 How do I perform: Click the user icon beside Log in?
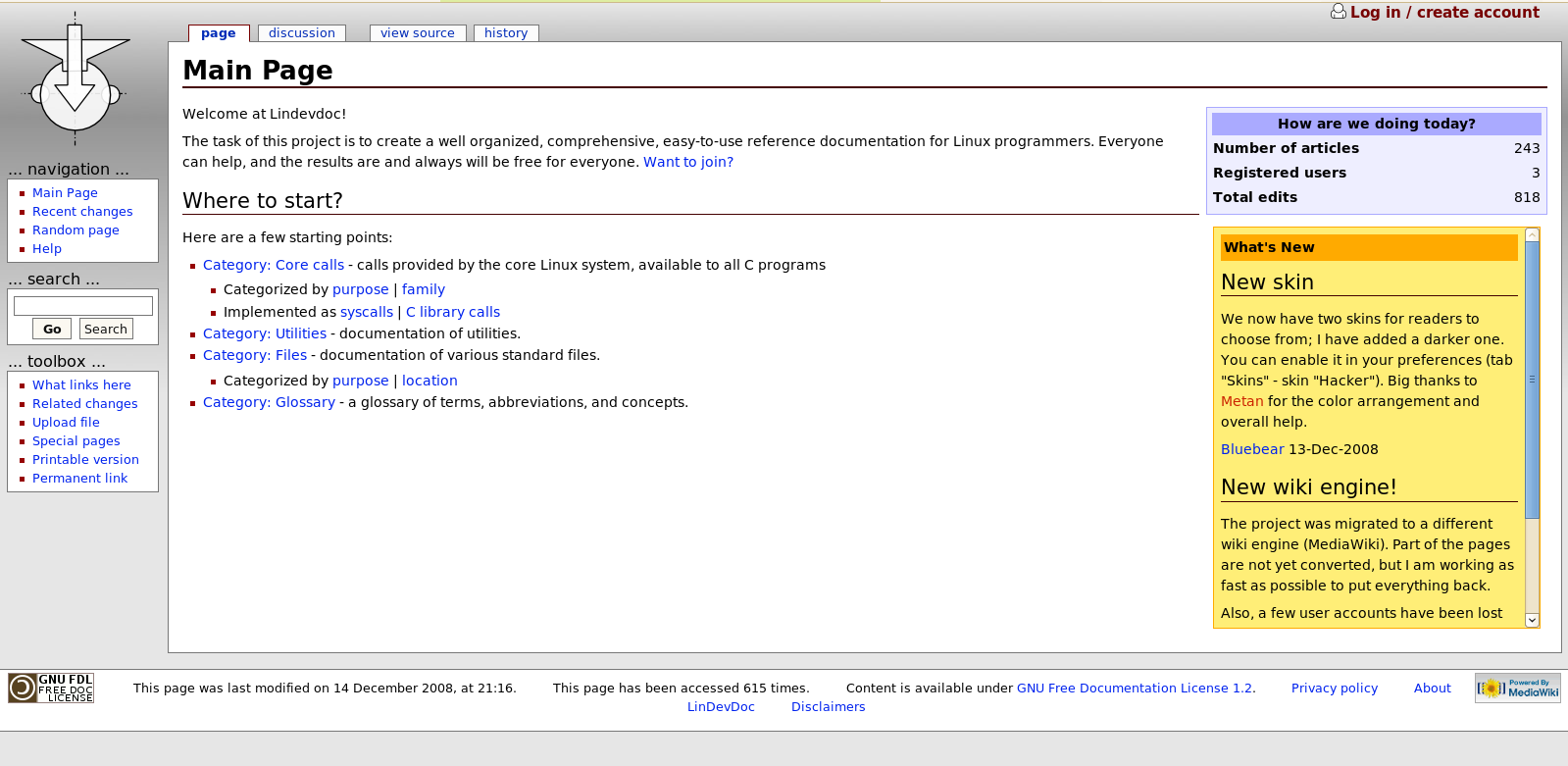pyautogui.click(x=1338, y=12)
